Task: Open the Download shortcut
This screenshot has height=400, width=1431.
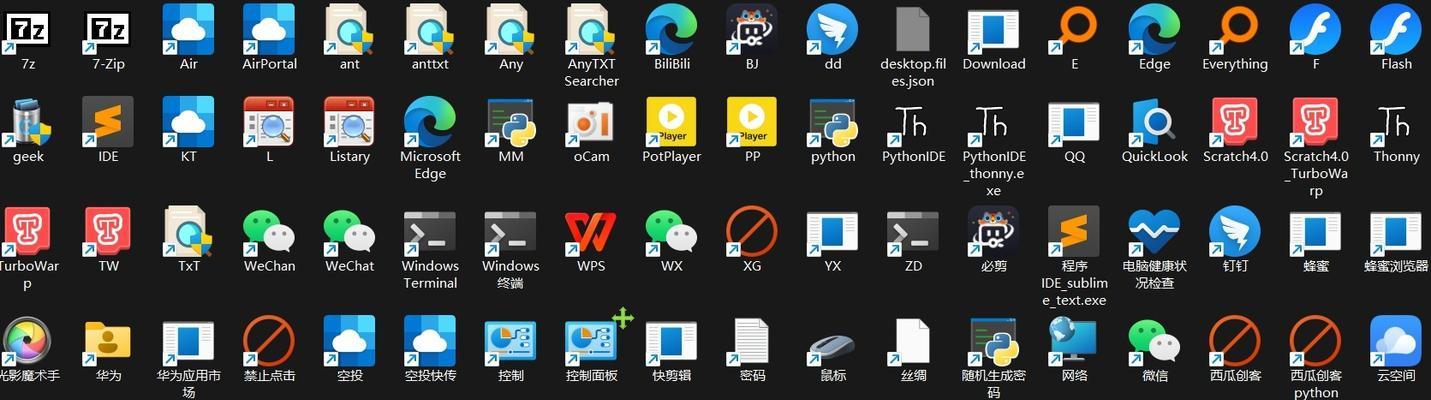Action: point(994,30)
